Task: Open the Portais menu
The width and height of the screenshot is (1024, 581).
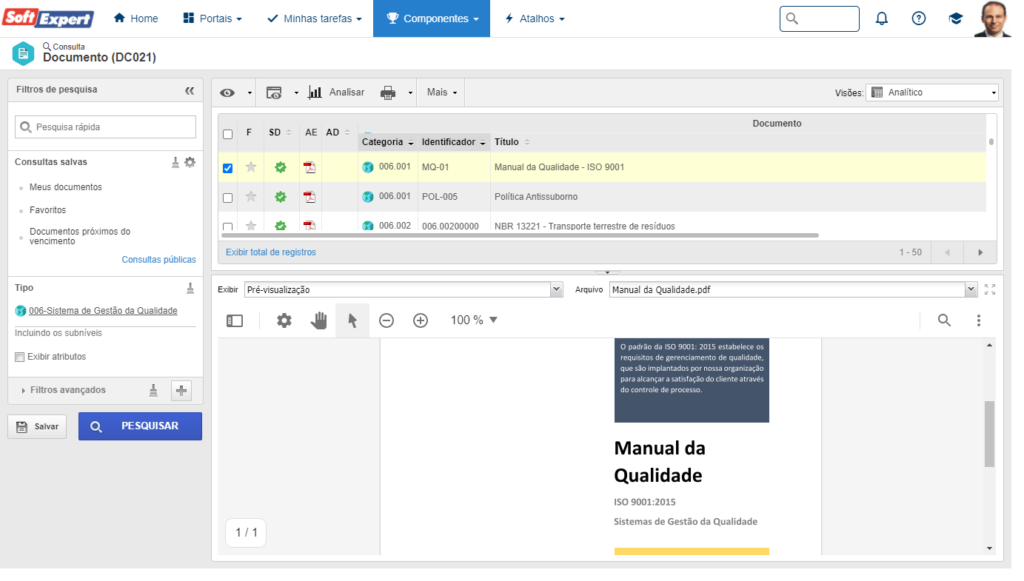Action: (213, 19)
